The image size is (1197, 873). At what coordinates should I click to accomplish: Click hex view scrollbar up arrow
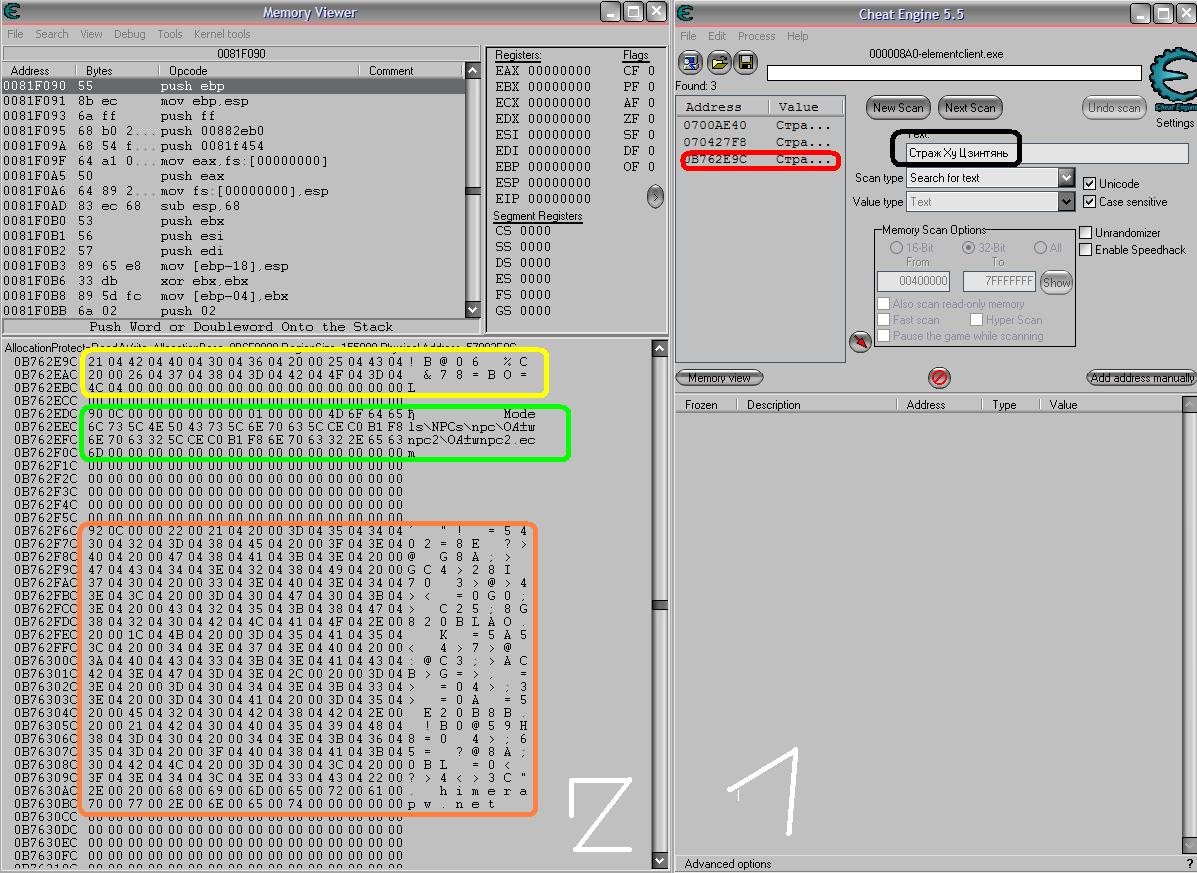pos(660,349)
